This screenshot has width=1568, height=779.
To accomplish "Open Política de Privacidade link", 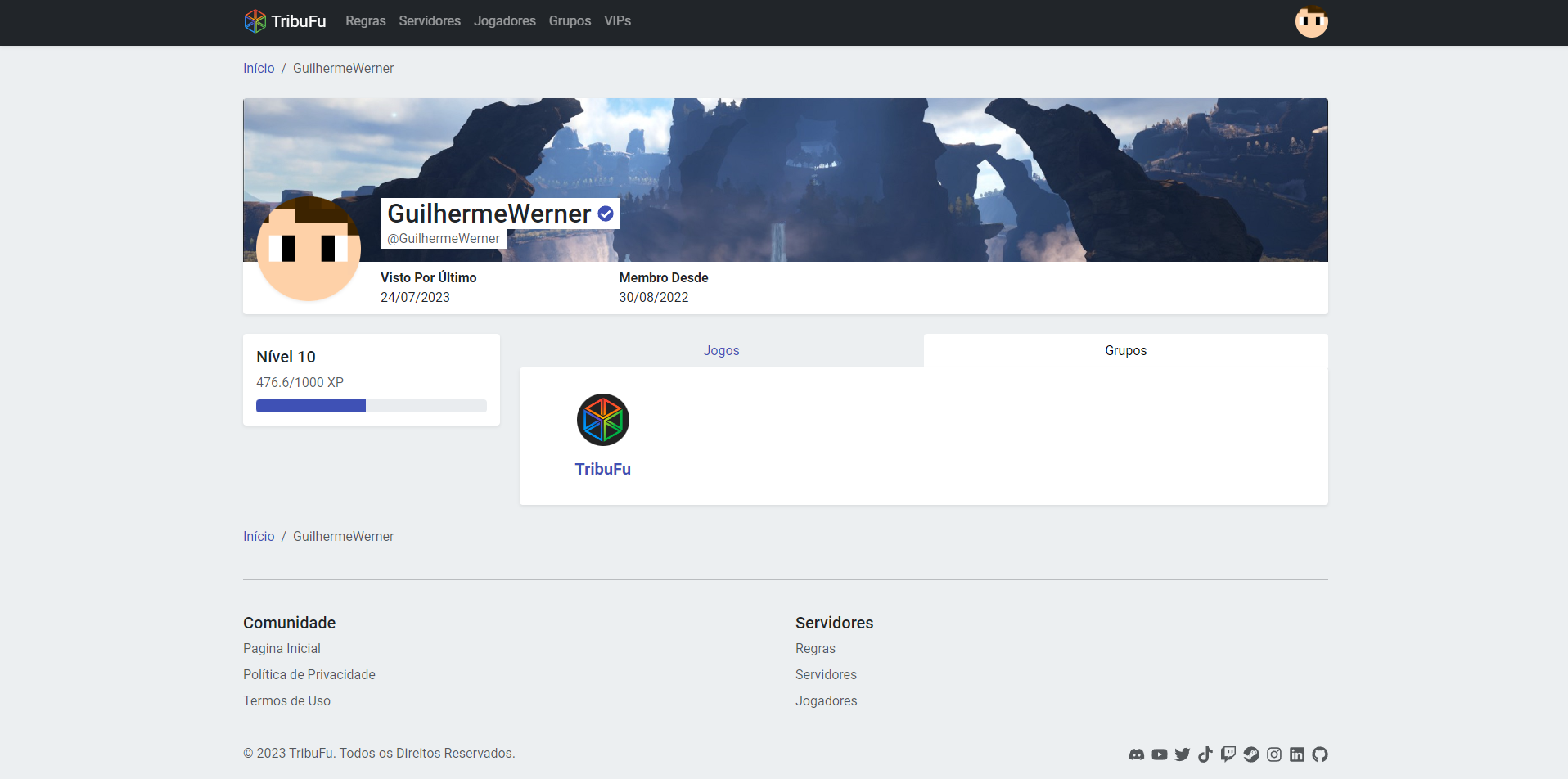I will [309, 674].
